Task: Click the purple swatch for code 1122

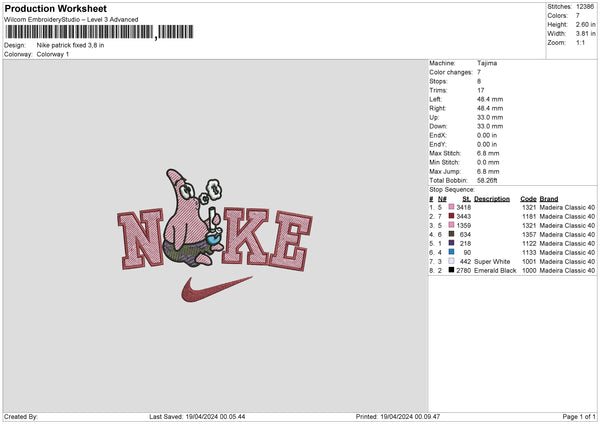Action: click(451, 243)
